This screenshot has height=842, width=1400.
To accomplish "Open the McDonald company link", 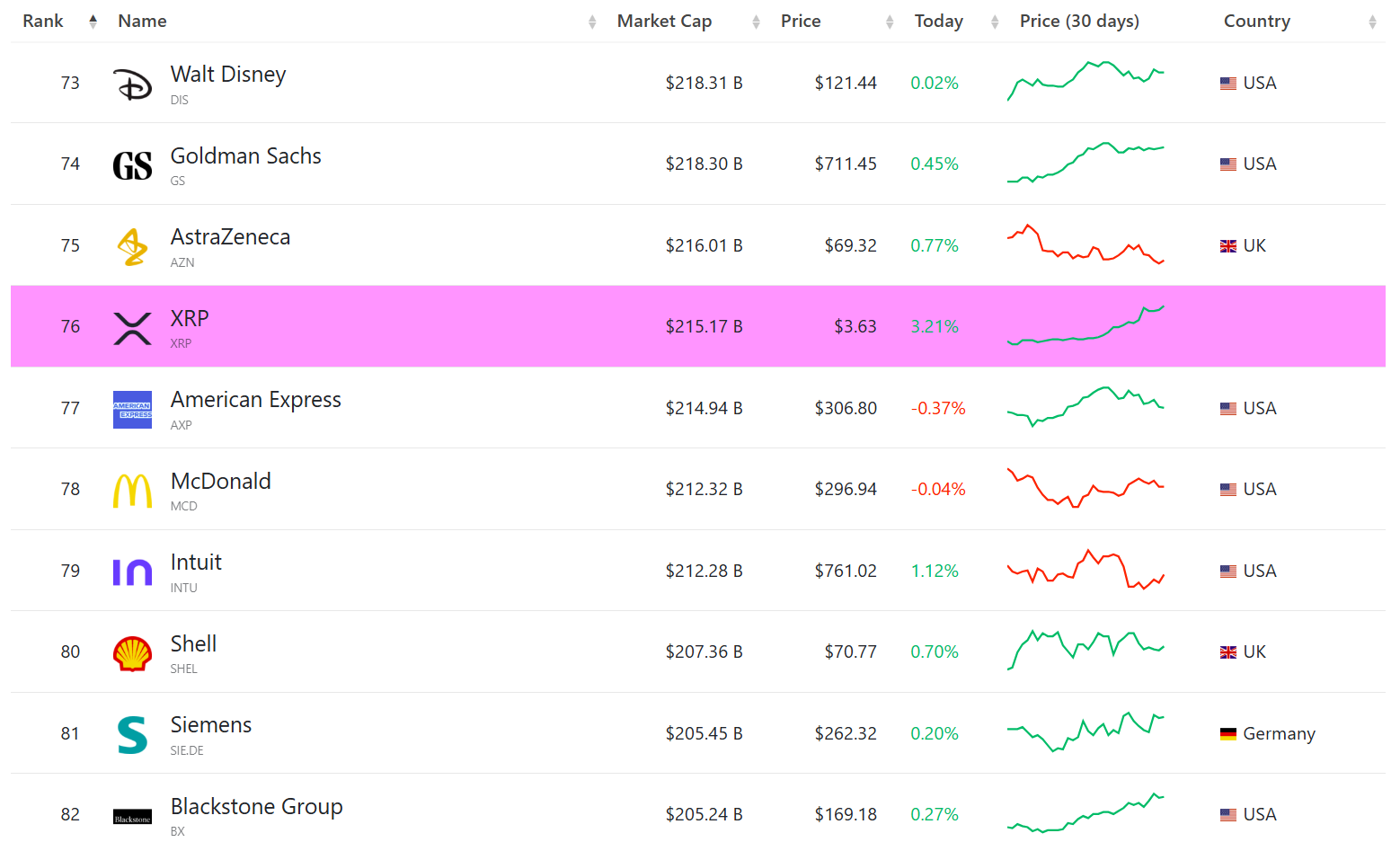I will 220,482.
